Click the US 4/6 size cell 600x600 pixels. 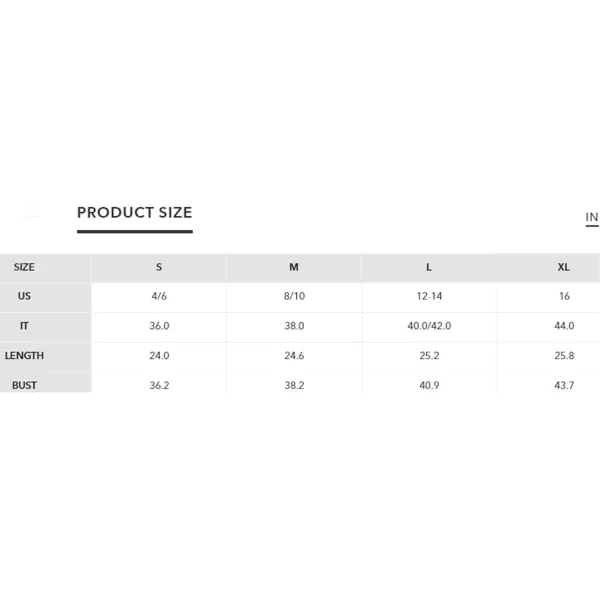159,296
